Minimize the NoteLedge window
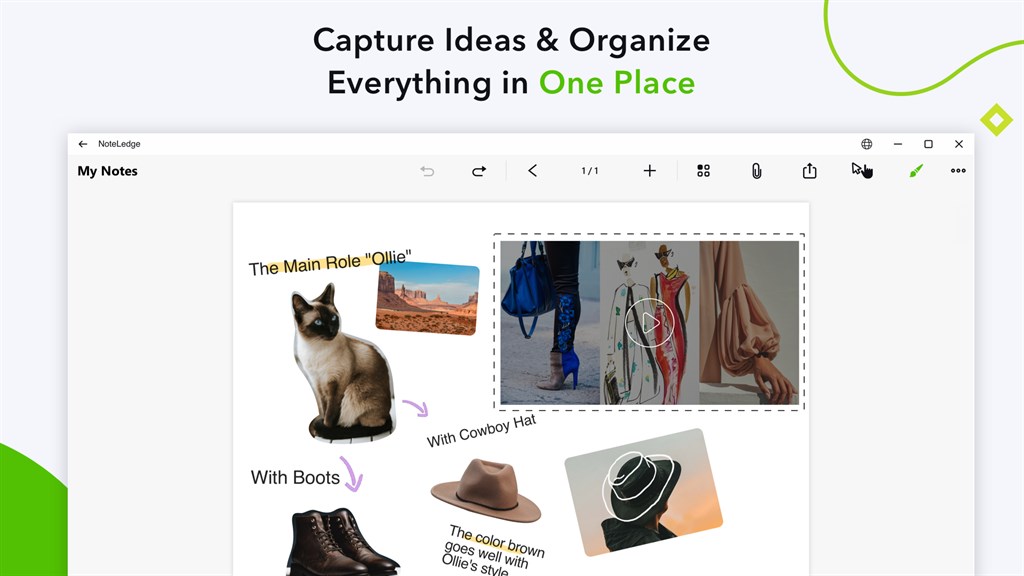Viewport: 1024px width, 576px height. (898, 144)
